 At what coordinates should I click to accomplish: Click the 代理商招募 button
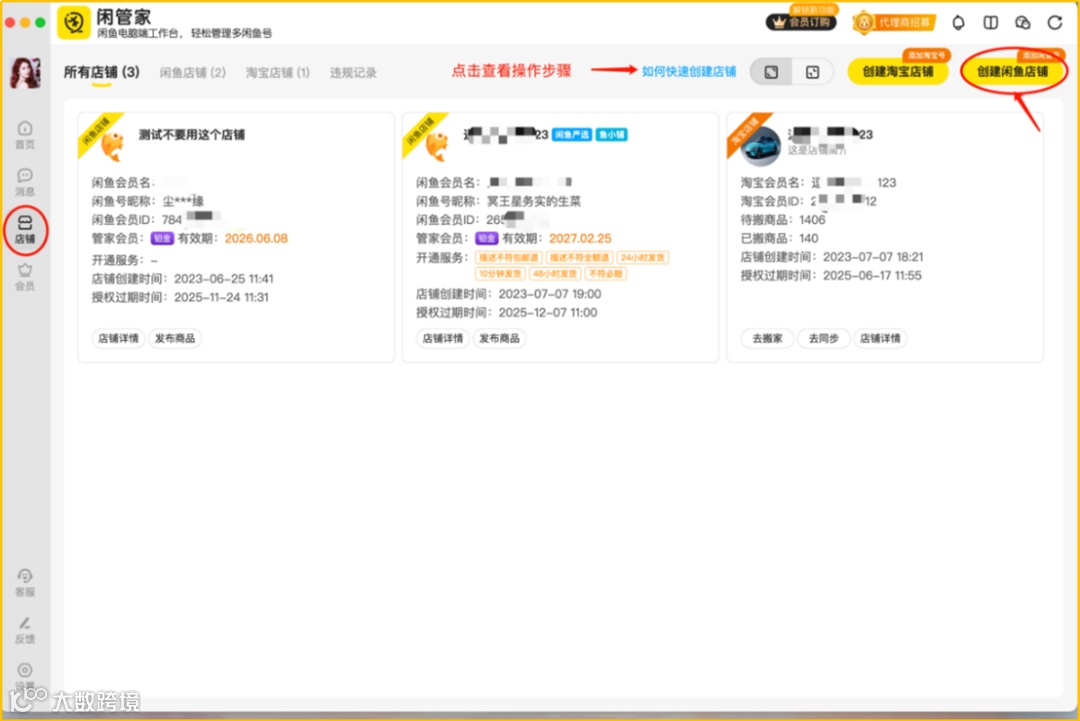[x=894, y=23]
